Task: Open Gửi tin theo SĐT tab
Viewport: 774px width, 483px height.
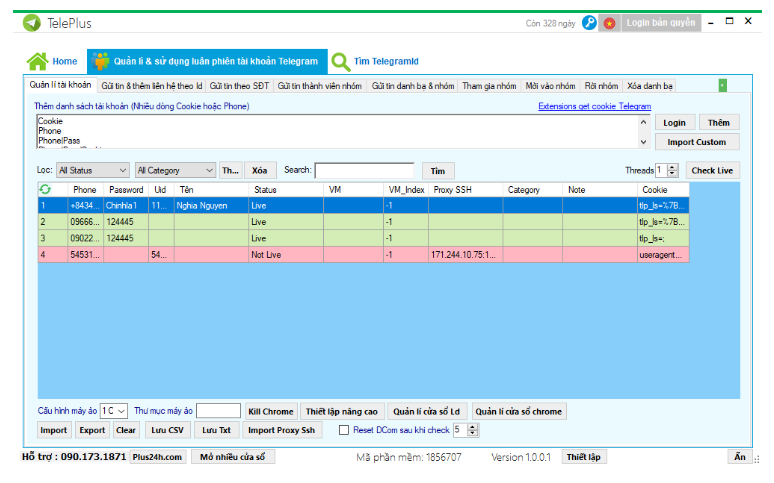Action: tap(239, 86)
